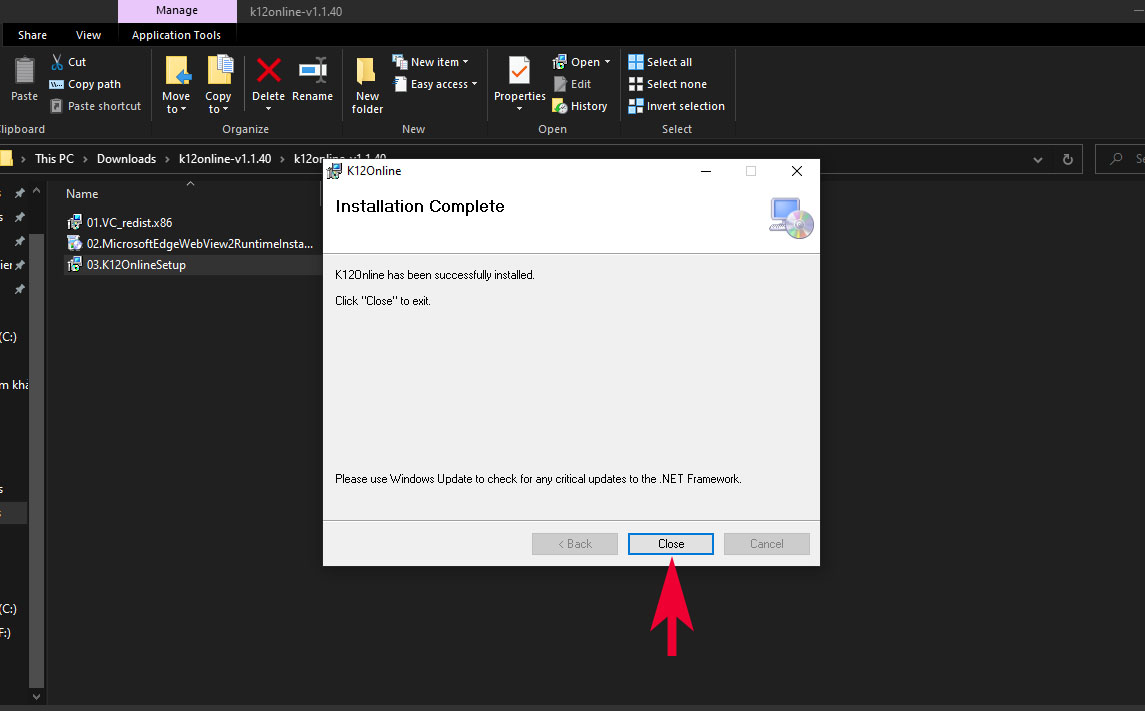This screenshot has height=711, width=1145.
Task: Switch to the View tab
Action: tap(88, 35)
